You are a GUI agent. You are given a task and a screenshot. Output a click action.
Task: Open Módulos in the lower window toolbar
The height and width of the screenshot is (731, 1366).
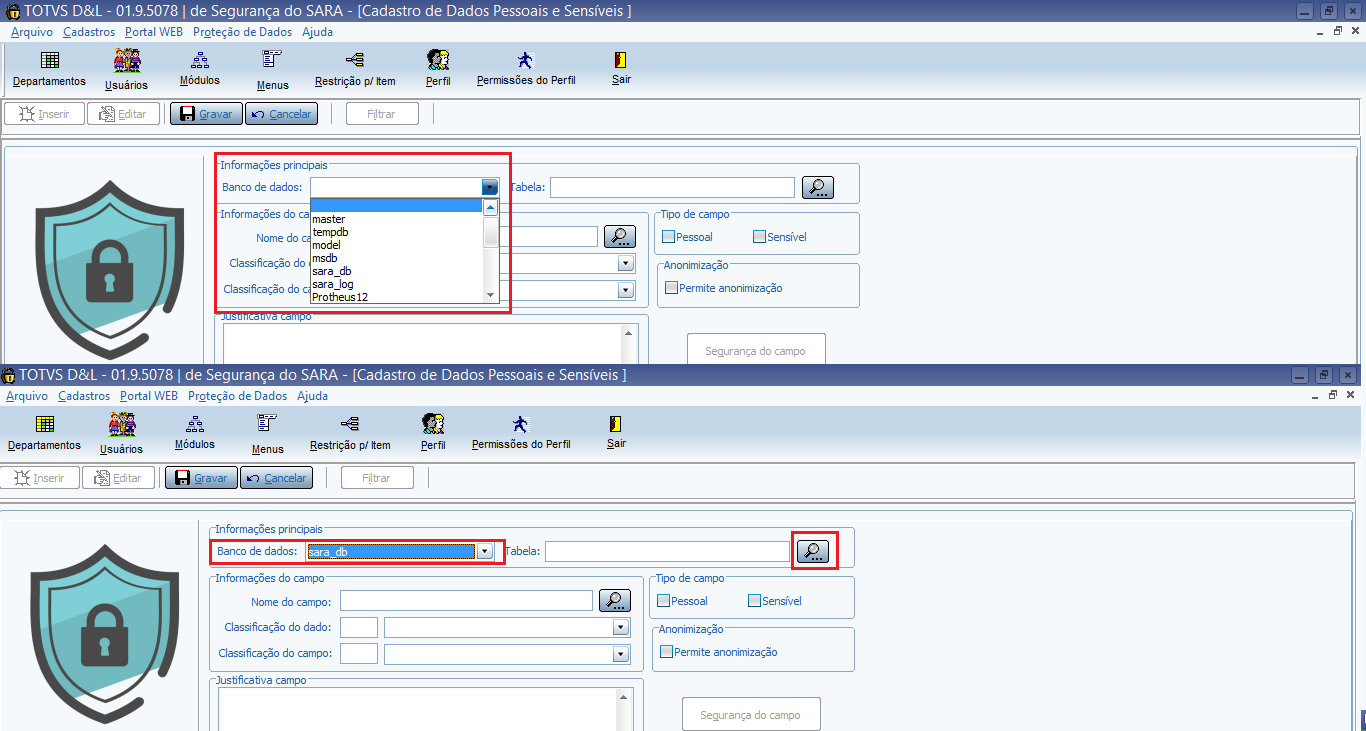(194, 433)
